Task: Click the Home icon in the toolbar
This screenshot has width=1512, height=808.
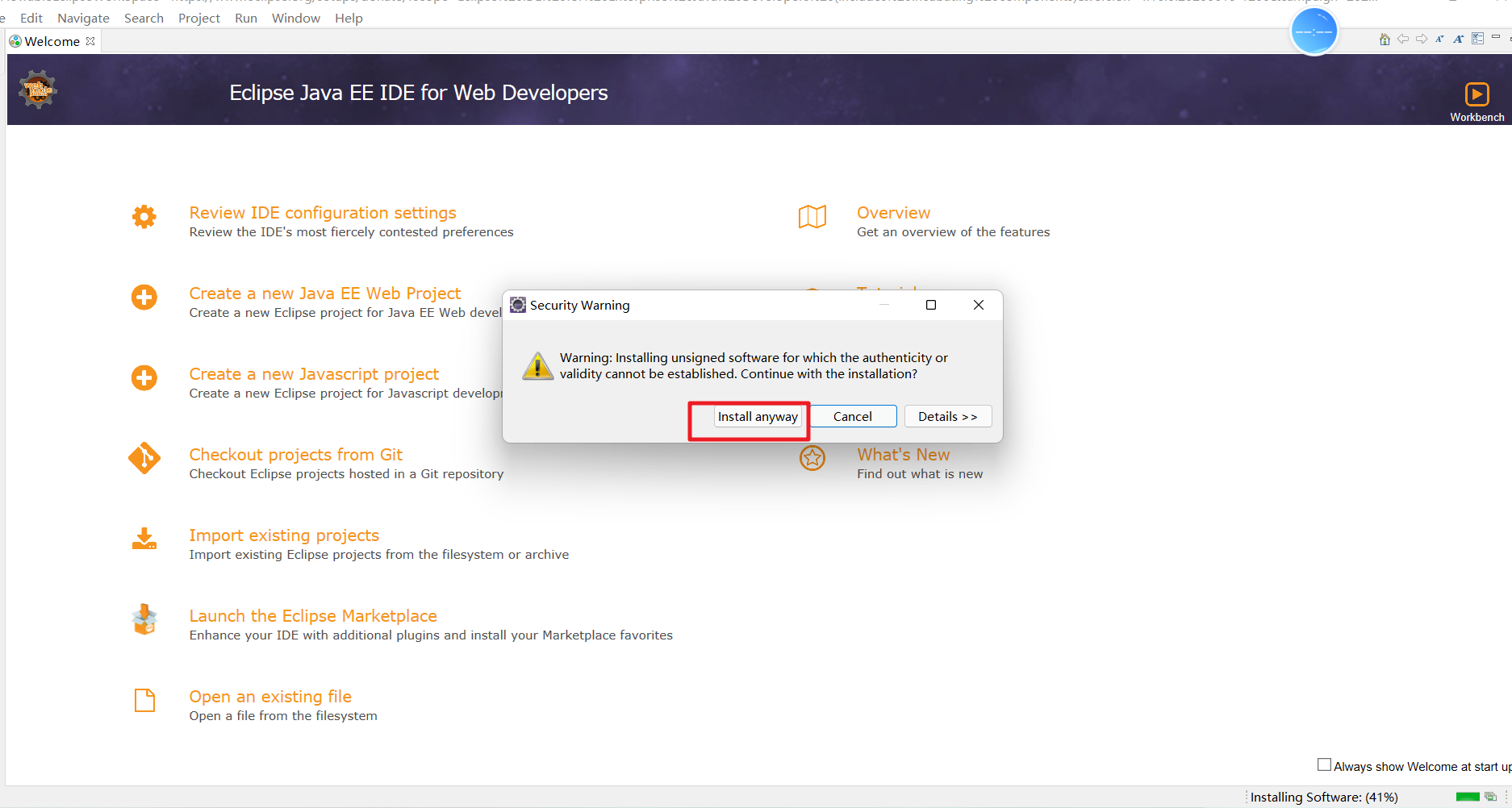Action: tap(1385, 38)
